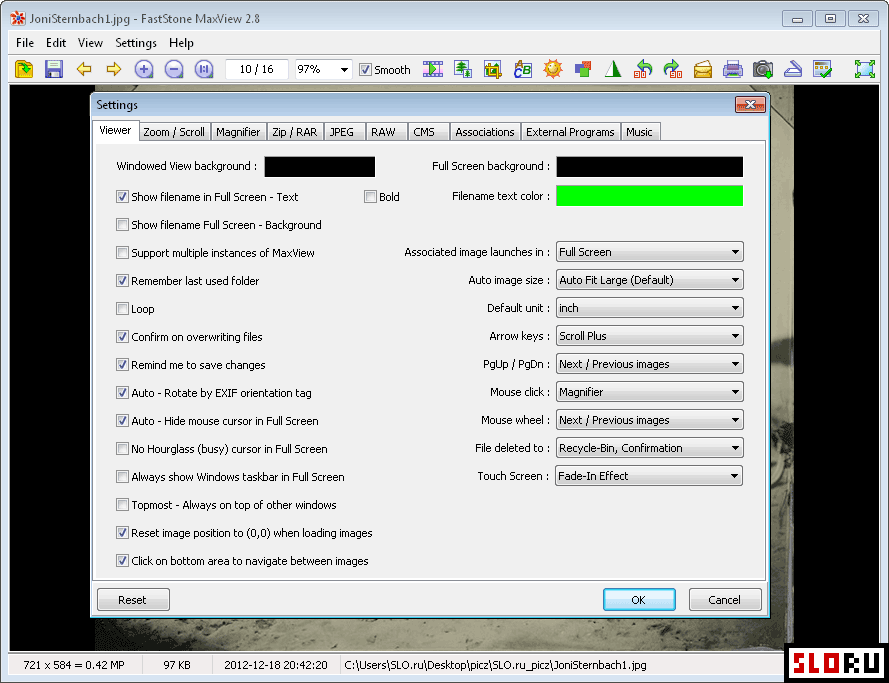Open the Arrow keys dropdown
Viewport: 889px width, 683px height.
pyautogui.click(x=649, y=336)
